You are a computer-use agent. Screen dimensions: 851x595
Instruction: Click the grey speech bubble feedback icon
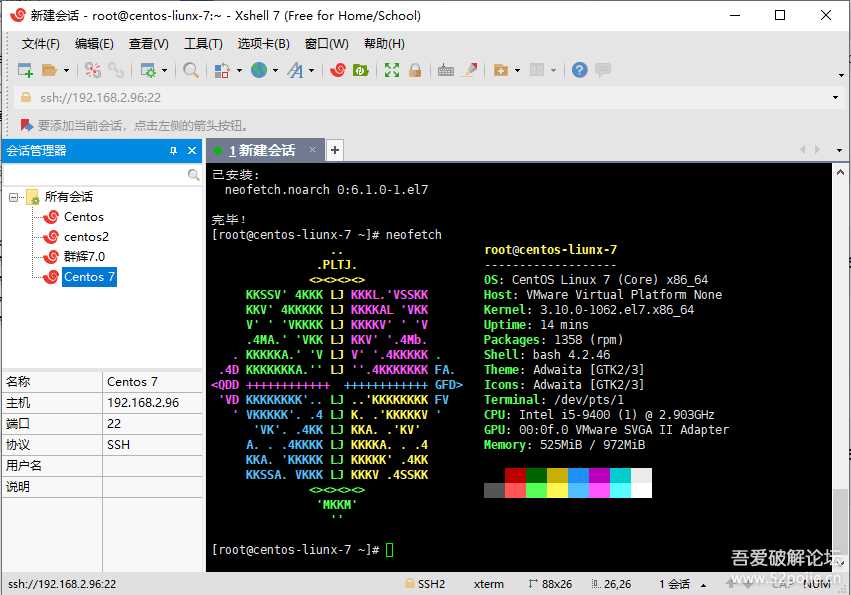603,70
